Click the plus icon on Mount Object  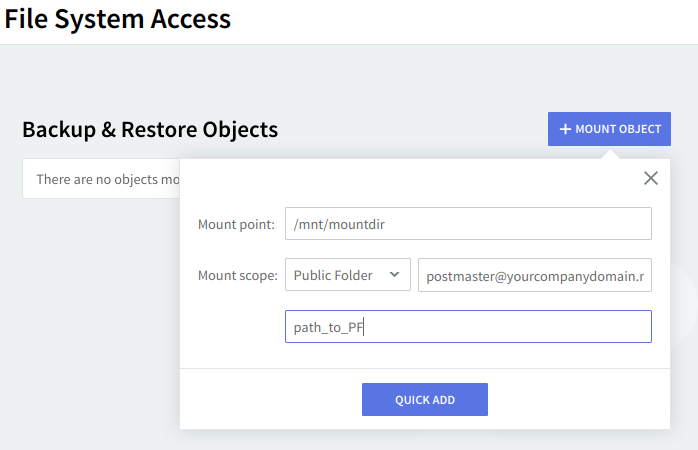pos(565,129)
